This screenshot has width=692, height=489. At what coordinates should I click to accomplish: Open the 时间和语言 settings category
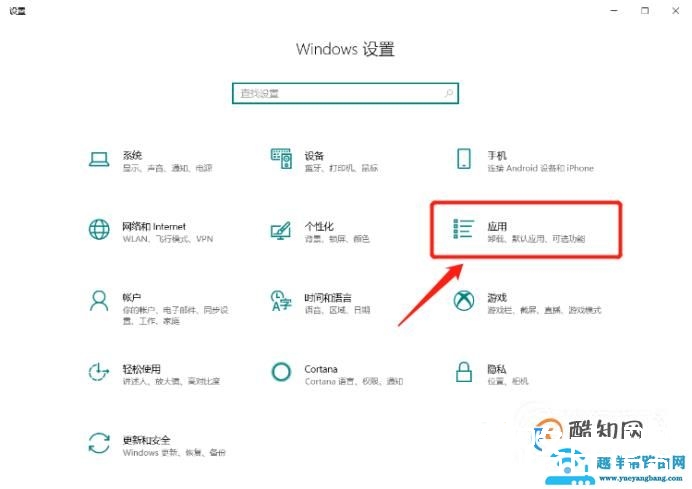point(328,297)
